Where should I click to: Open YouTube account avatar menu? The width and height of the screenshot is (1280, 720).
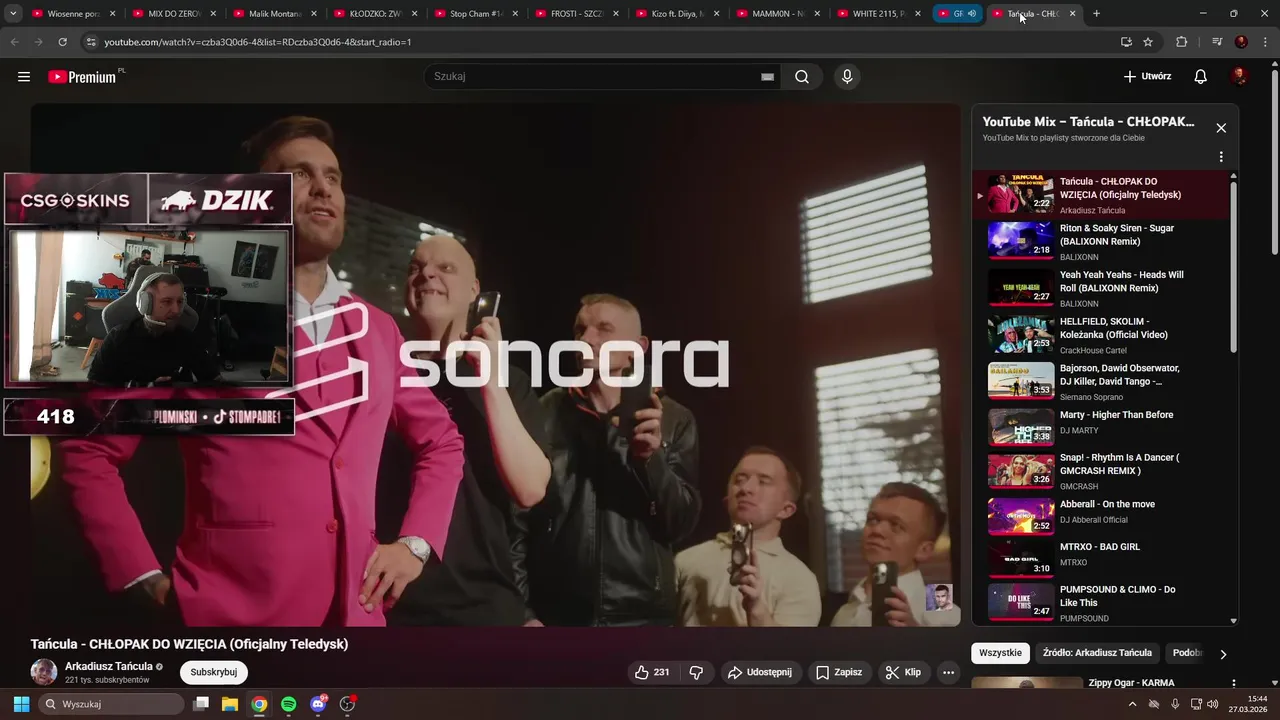point(1239,76)
